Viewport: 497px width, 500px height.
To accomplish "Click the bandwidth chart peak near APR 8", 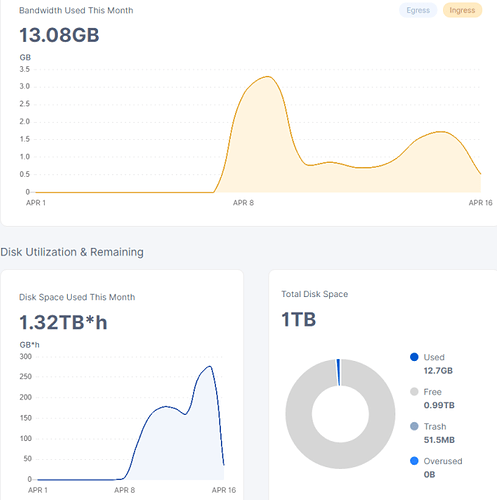I will (x=268, y=77).
